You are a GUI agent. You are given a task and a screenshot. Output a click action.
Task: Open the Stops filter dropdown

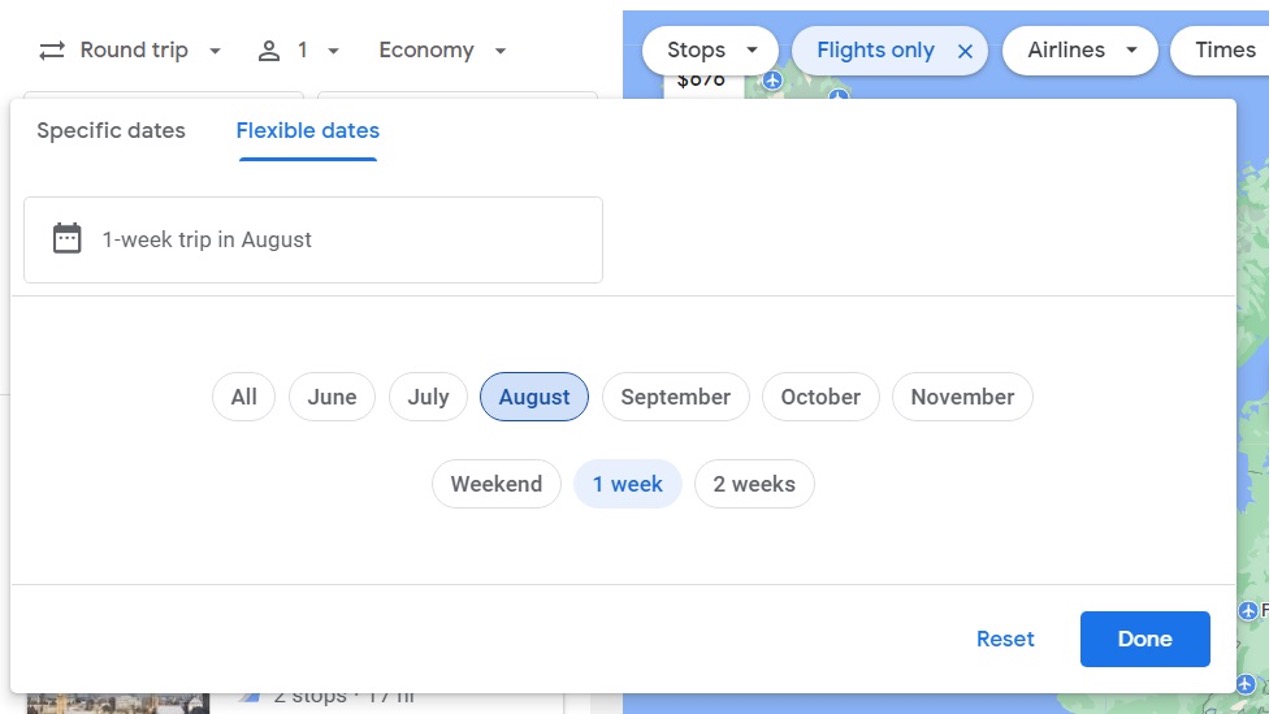pos(709,50)
